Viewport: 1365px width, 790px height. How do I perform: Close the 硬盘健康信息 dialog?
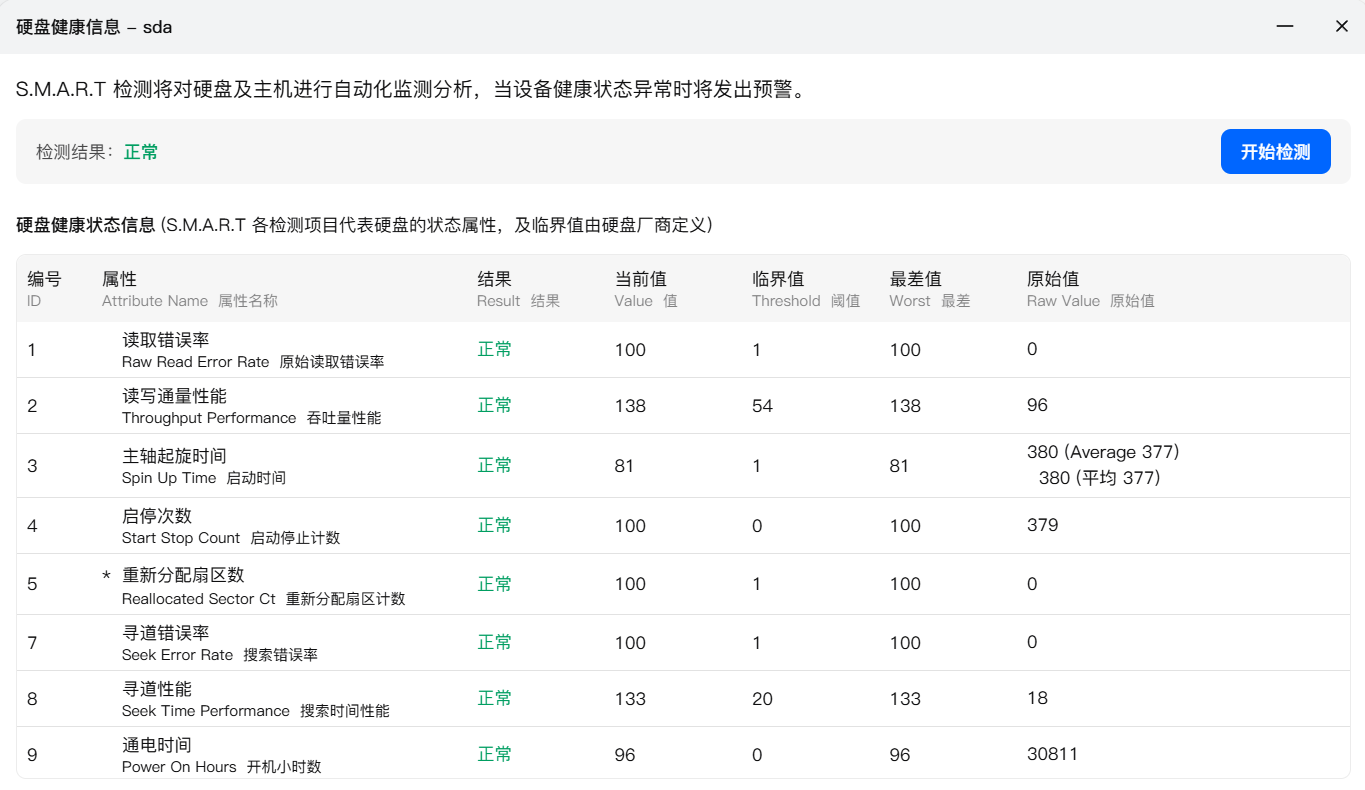click(1341, 27)
